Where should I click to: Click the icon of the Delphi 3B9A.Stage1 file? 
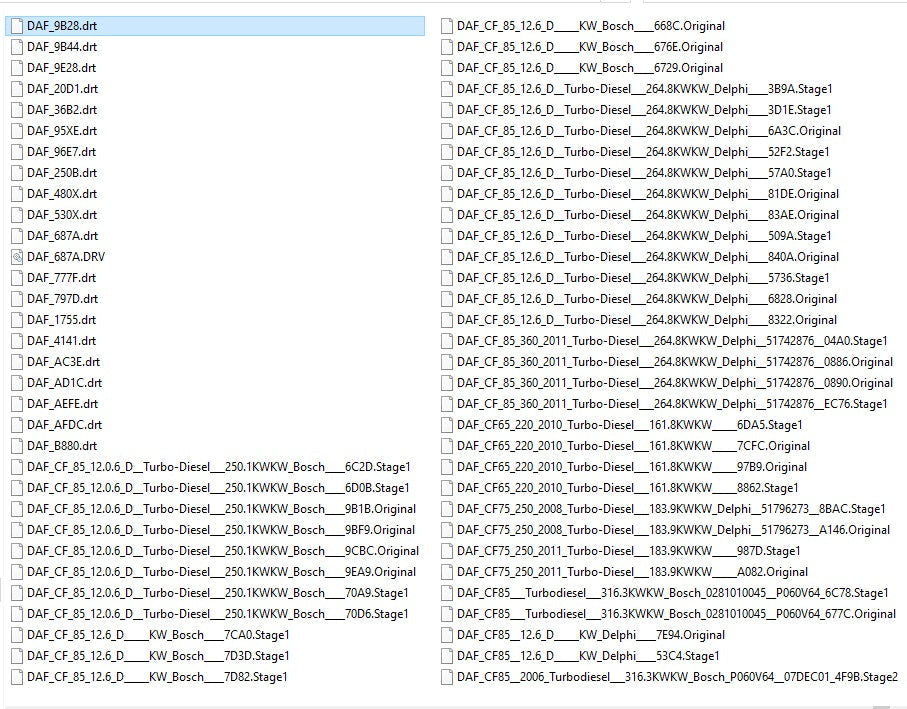tap(446, 89)
